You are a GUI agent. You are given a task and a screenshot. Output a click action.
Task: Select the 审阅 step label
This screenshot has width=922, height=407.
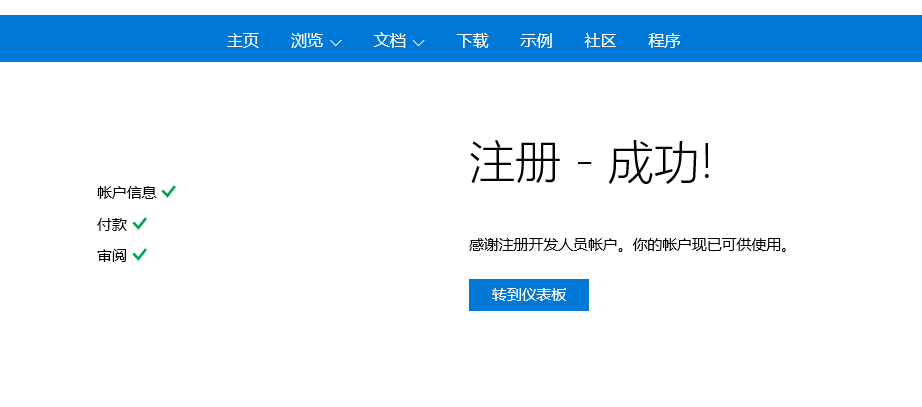pos(112,256)
